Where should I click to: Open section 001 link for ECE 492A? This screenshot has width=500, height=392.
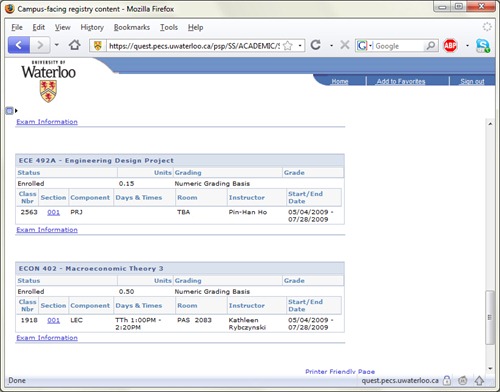[53, 212]
